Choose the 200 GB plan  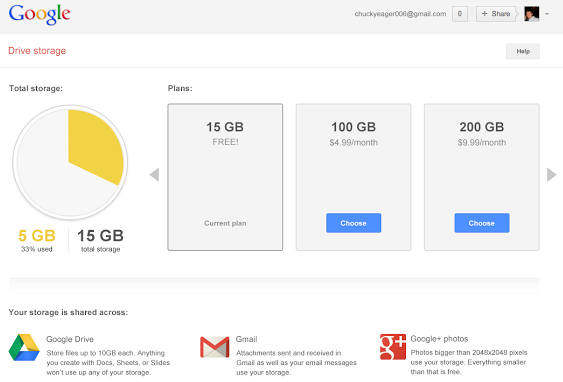pyautogui.click(x=481, y=223)
